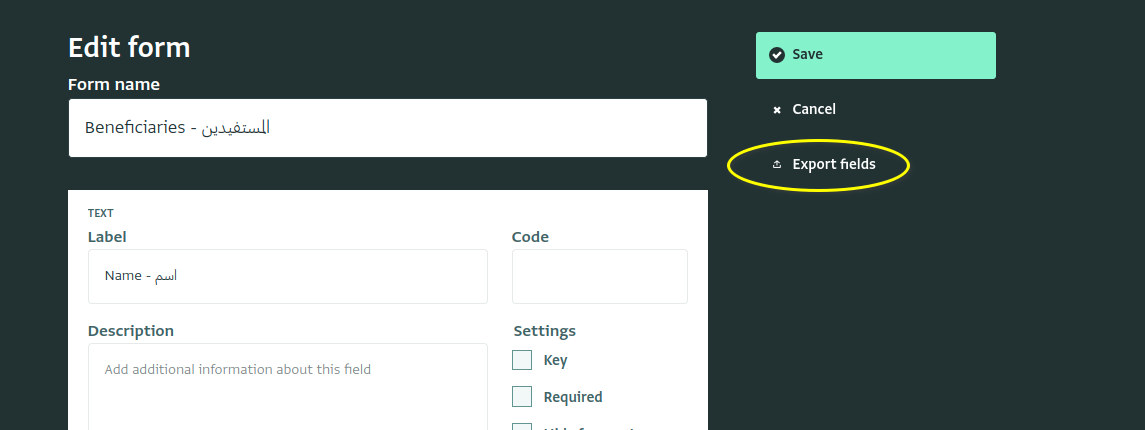Click the checkmark icon on the Save button
The image size is (1145, 430).
[x=777, y=55]
